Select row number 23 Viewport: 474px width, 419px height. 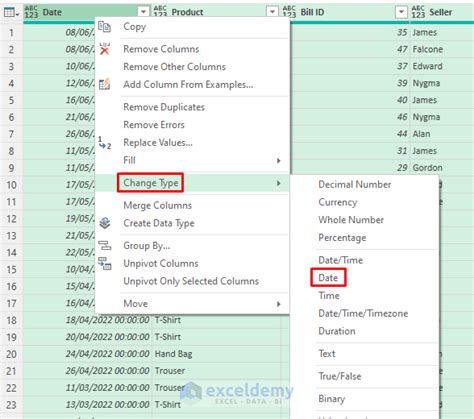(x=11, y=405)
